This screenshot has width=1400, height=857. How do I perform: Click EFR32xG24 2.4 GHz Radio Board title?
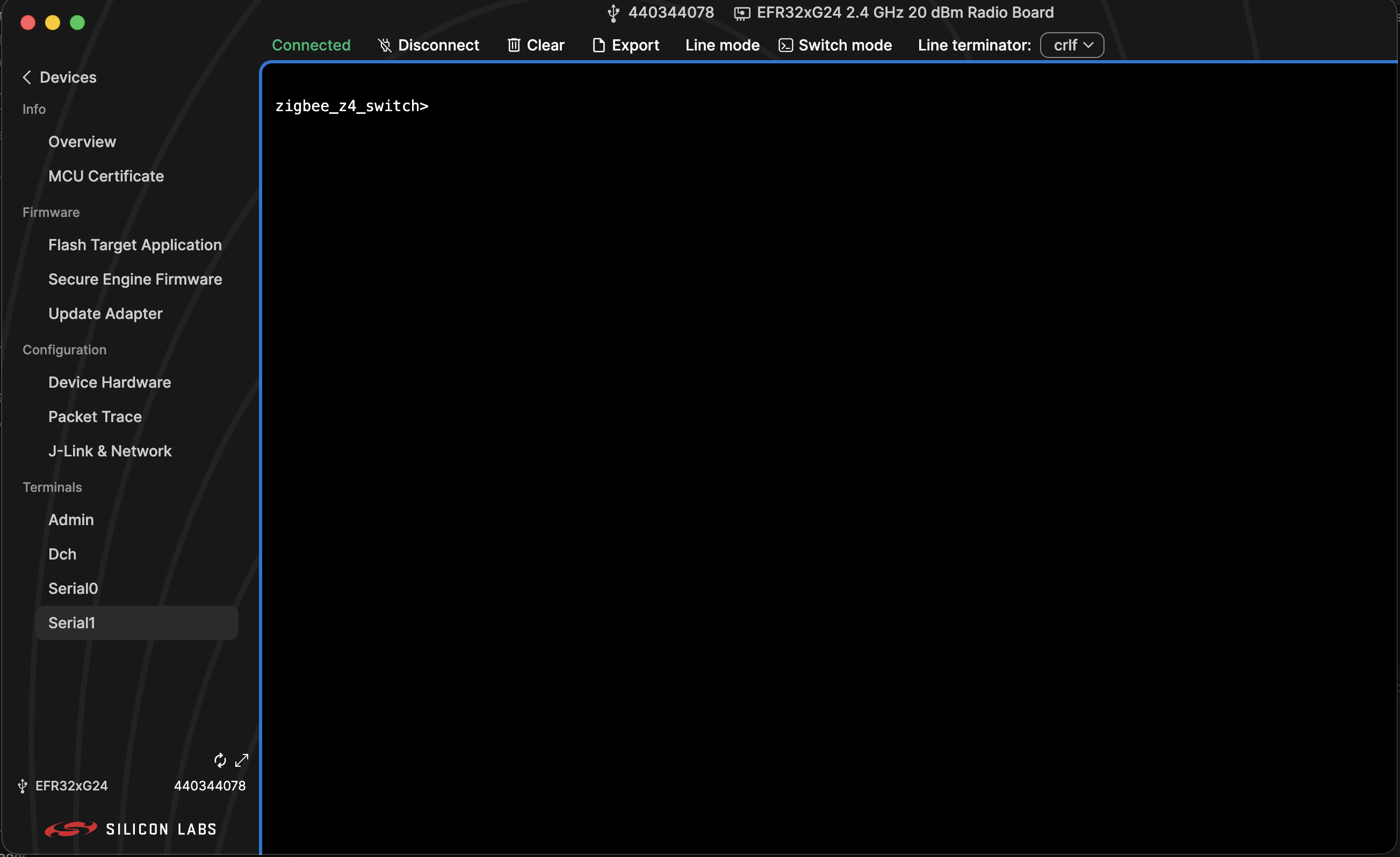click(905, 12)
